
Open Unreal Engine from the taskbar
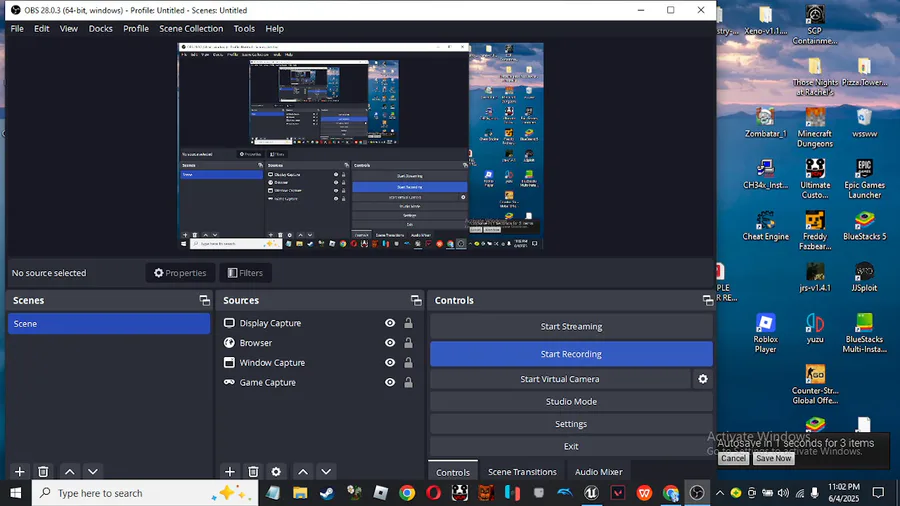click(591, 493)
